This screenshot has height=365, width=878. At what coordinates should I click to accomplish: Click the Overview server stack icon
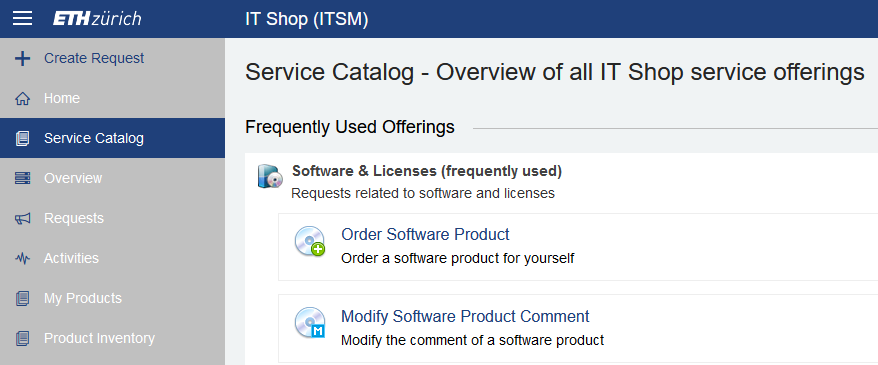pos(22,178)
